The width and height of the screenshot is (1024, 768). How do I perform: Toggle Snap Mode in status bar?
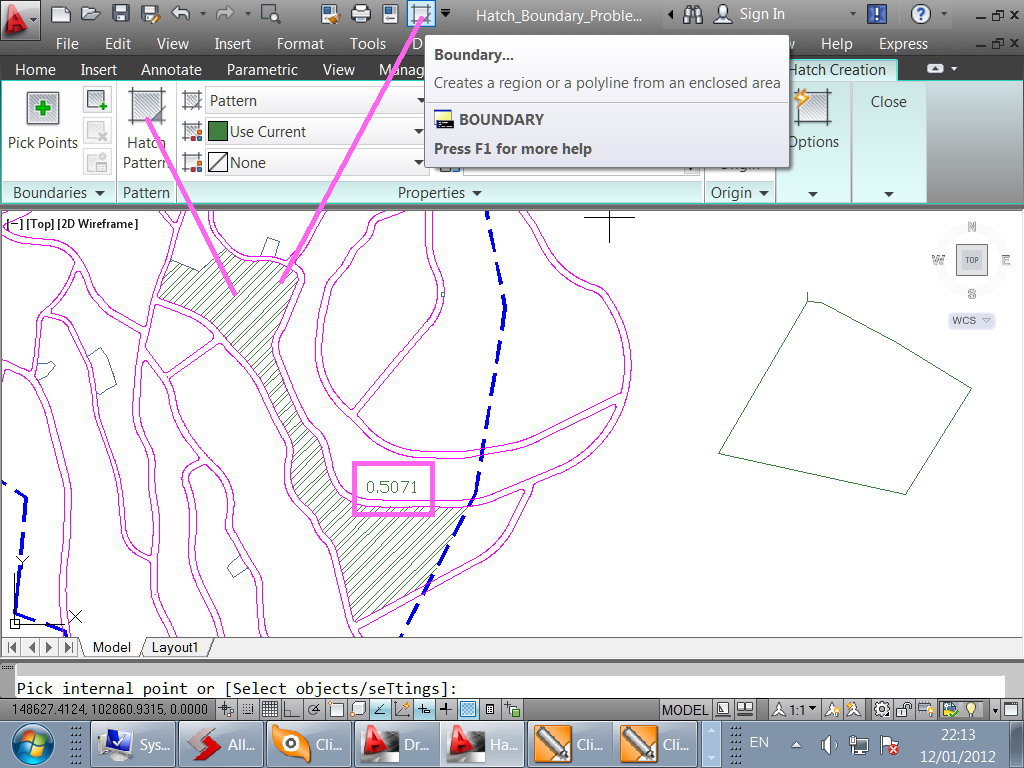click(x=248, y=709)
